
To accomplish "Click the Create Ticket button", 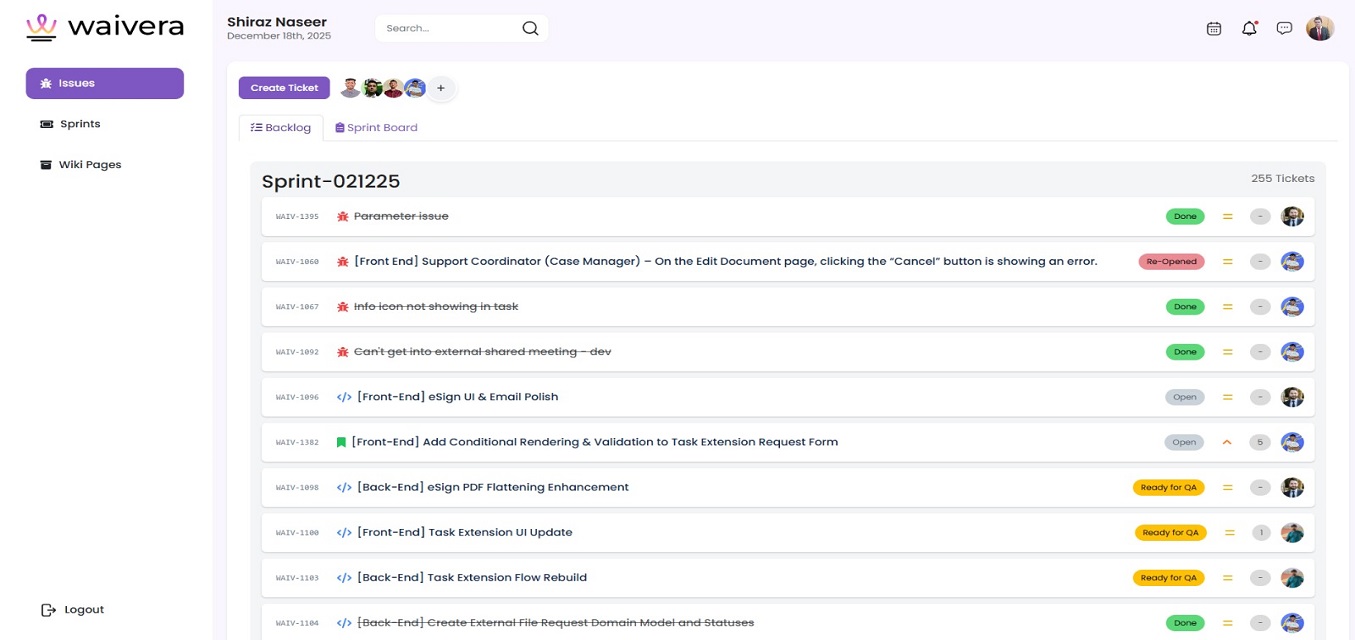I will (x=284, y=88).
